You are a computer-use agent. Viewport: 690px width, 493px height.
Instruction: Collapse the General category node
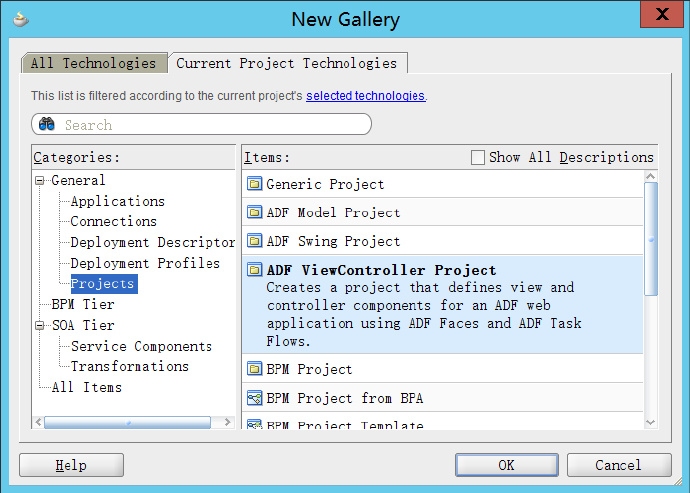coord(40,180)
